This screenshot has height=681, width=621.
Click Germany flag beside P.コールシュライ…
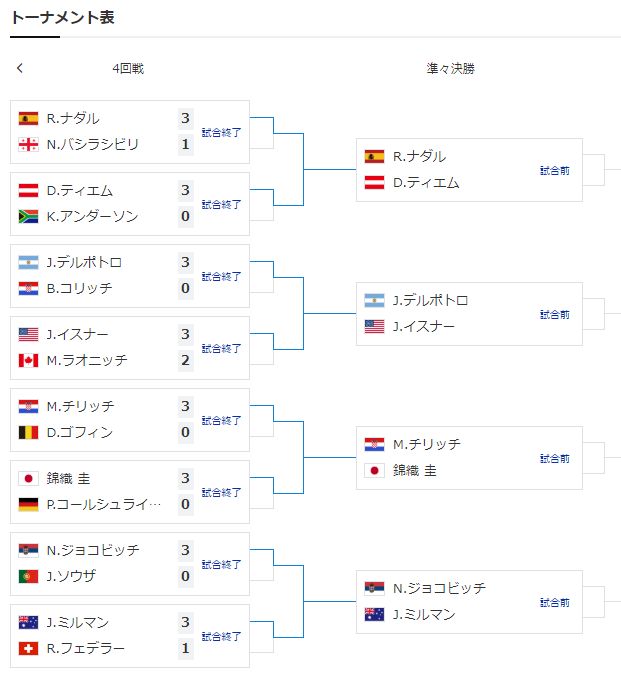[x=28, y=504]
